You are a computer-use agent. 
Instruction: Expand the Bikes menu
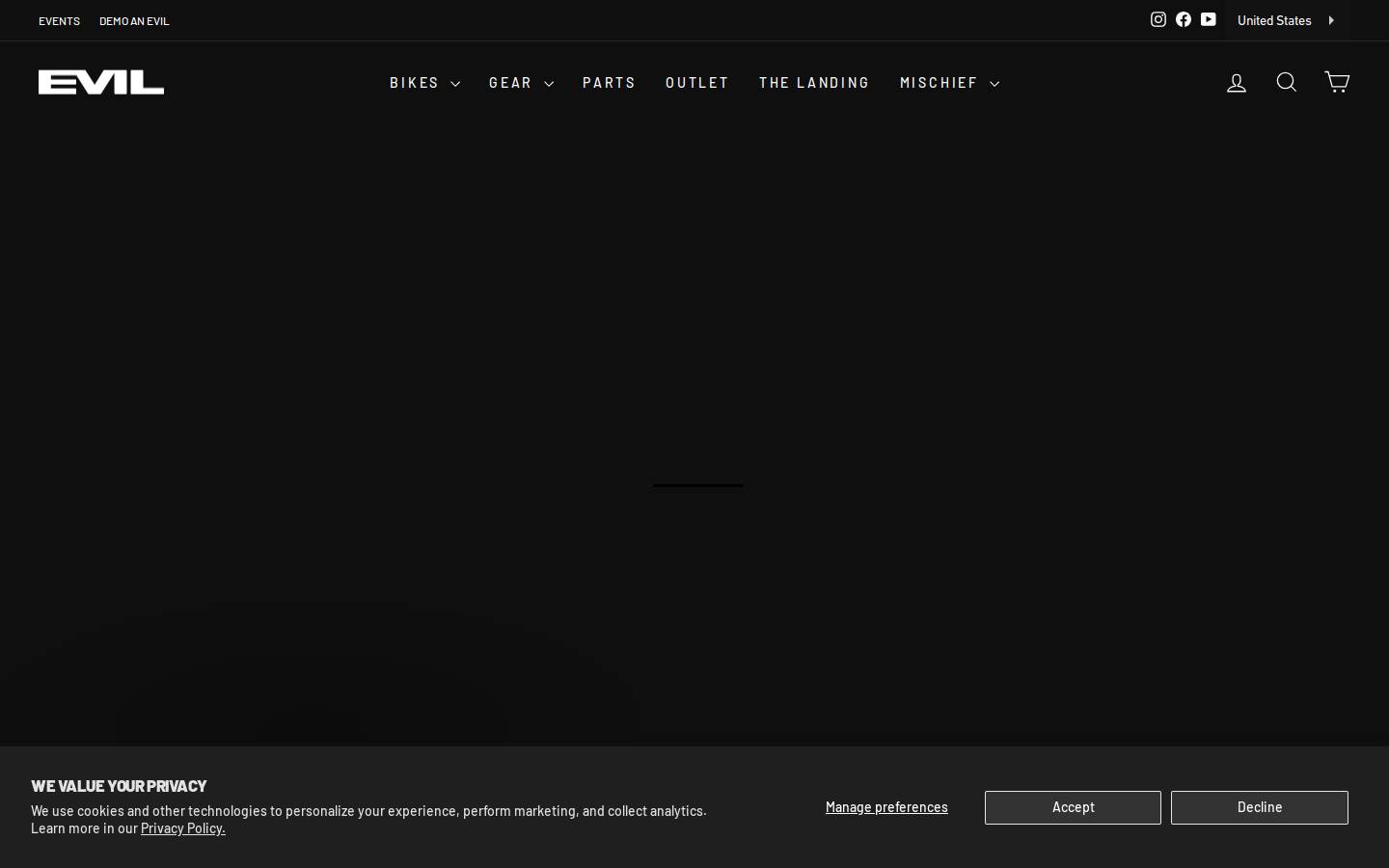pos(424,83)
